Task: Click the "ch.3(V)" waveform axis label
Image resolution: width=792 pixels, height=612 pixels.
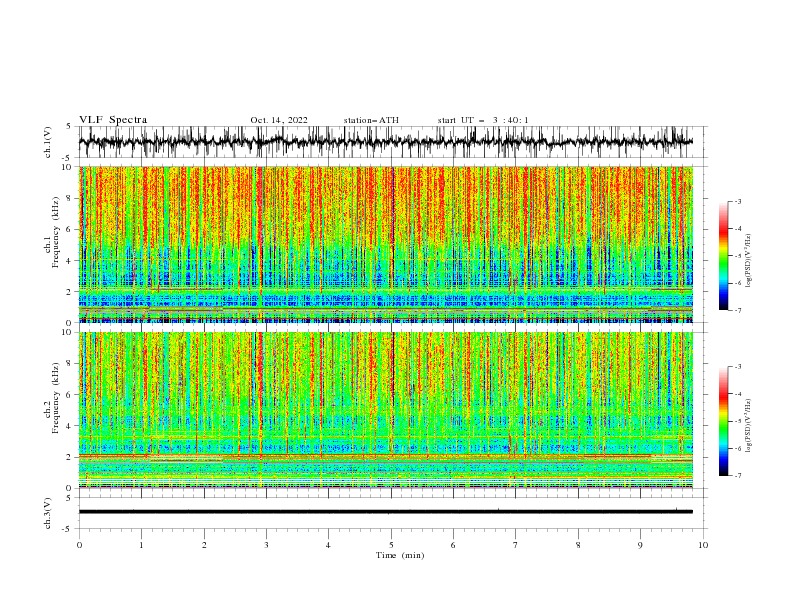Action: tap(48, 513)
